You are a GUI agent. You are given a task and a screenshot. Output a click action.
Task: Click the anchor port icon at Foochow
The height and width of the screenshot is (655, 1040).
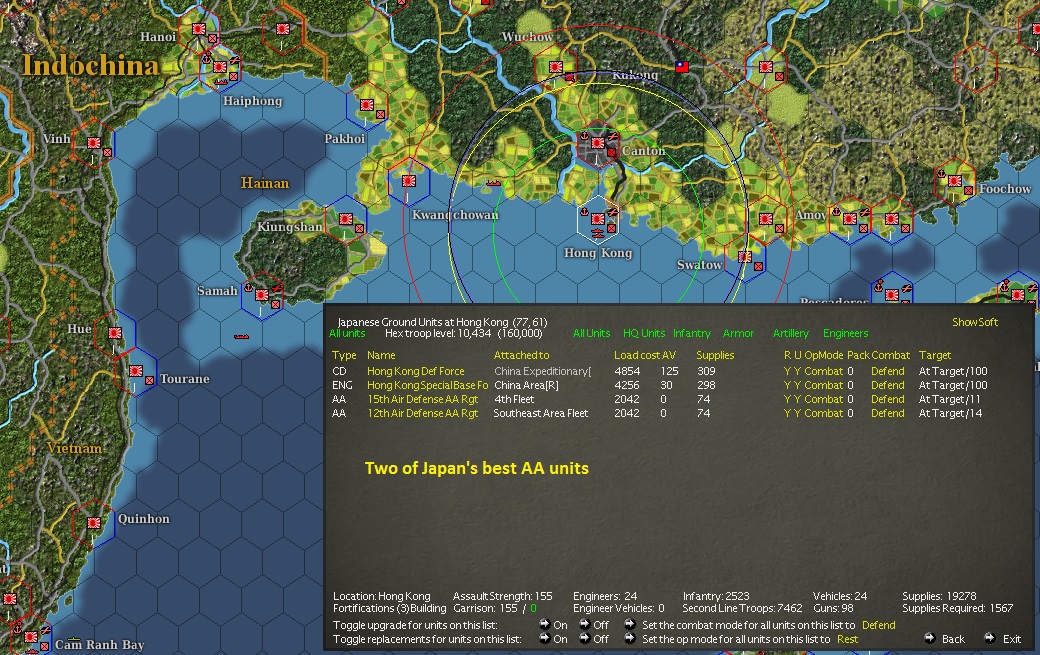point(941,174)
